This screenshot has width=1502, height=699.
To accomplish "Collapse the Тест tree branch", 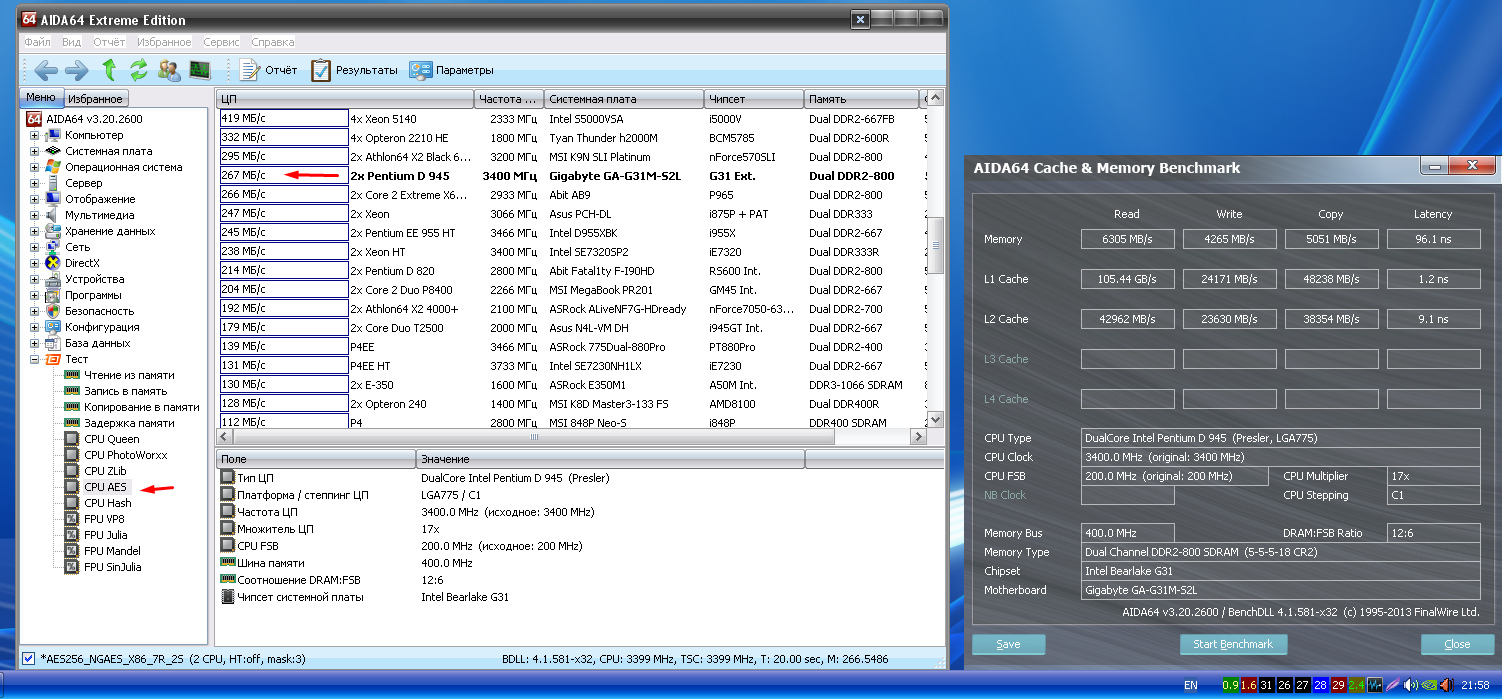I will [x=35, y=359].
